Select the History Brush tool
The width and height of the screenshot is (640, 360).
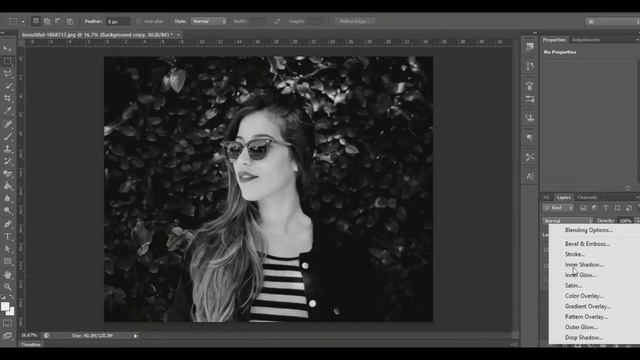[7, 161]
